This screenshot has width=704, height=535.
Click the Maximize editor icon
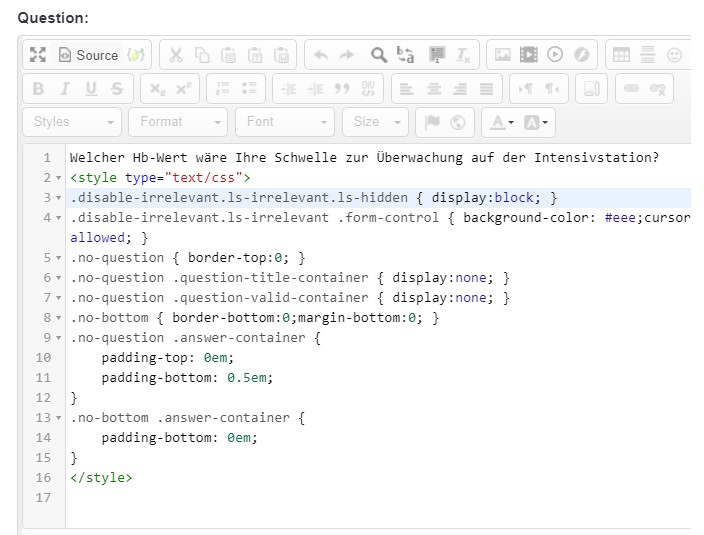[x=38, y=55]
